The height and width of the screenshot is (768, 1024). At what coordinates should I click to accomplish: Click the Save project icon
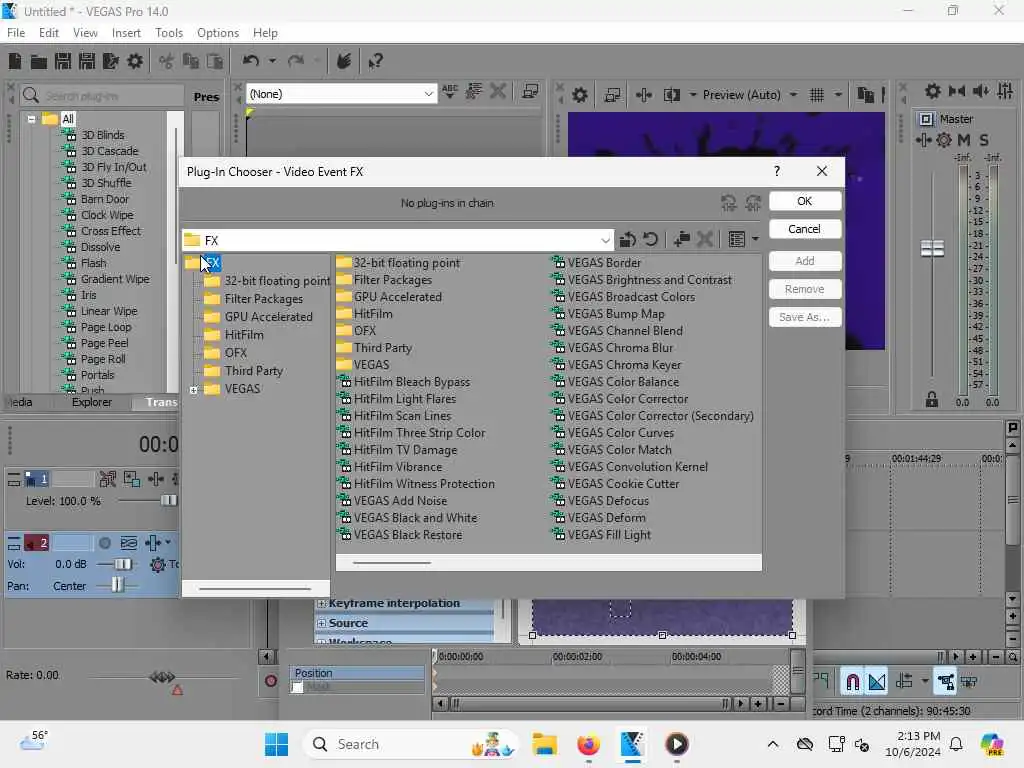63,61
